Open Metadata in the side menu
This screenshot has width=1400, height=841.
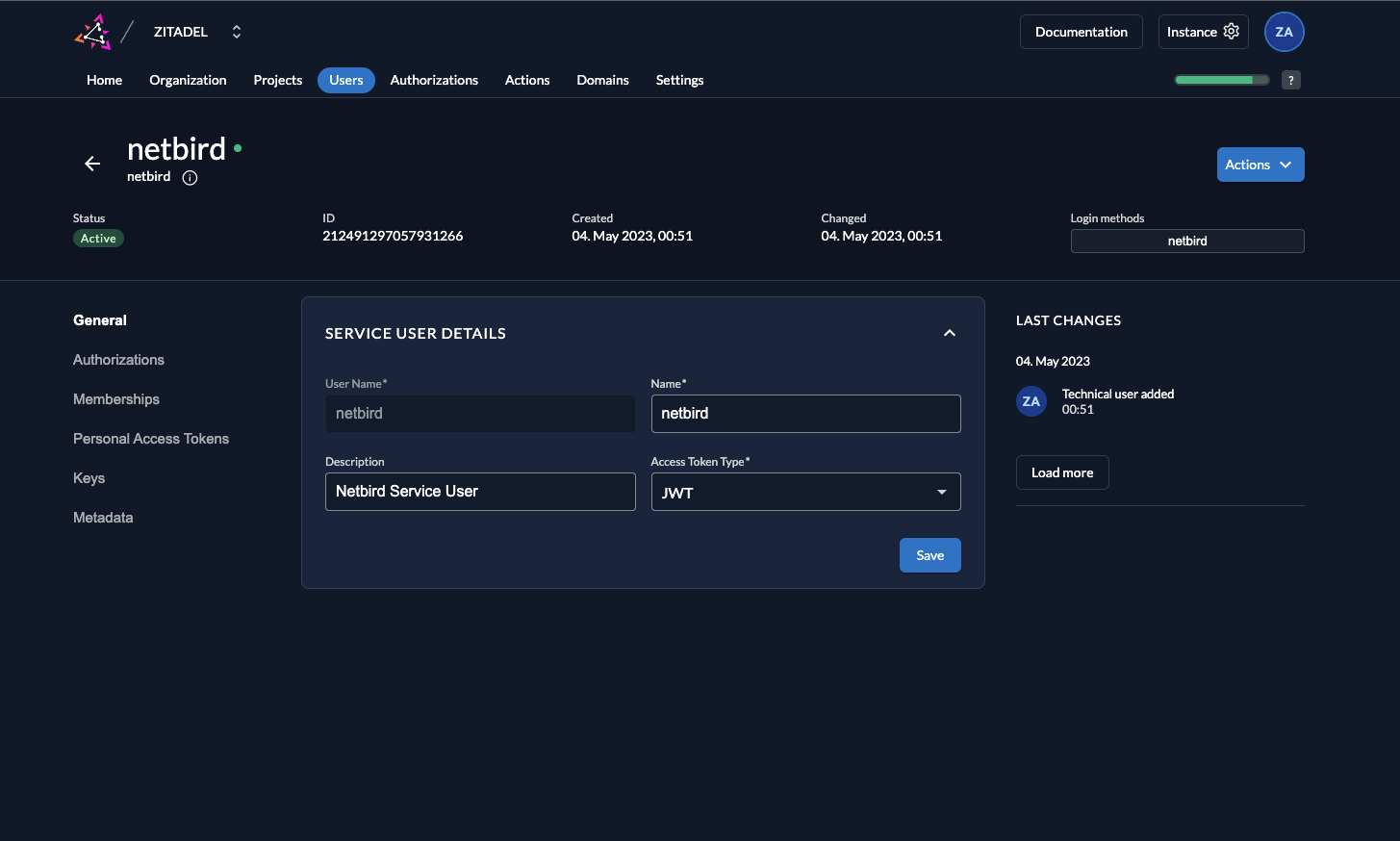pos(103,518)
